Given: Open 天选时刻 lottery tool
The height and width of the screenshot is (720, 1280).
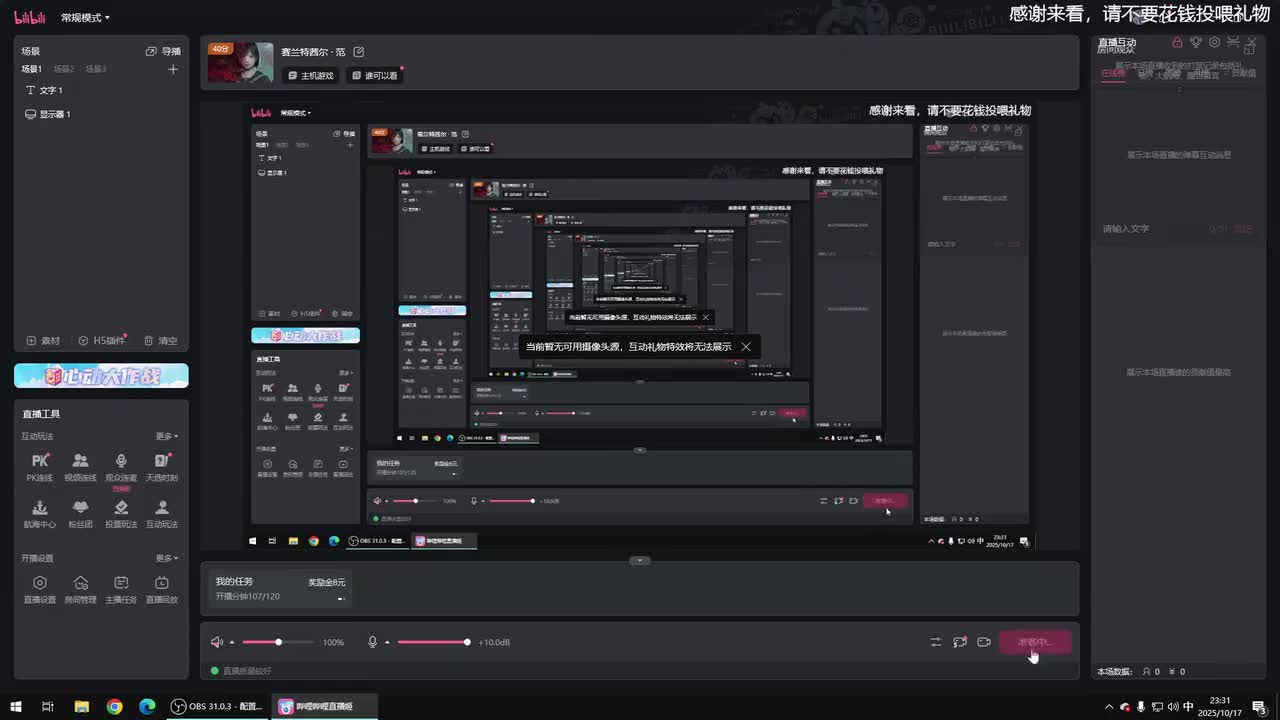Looking at the screenshot, I should [162, 467].
